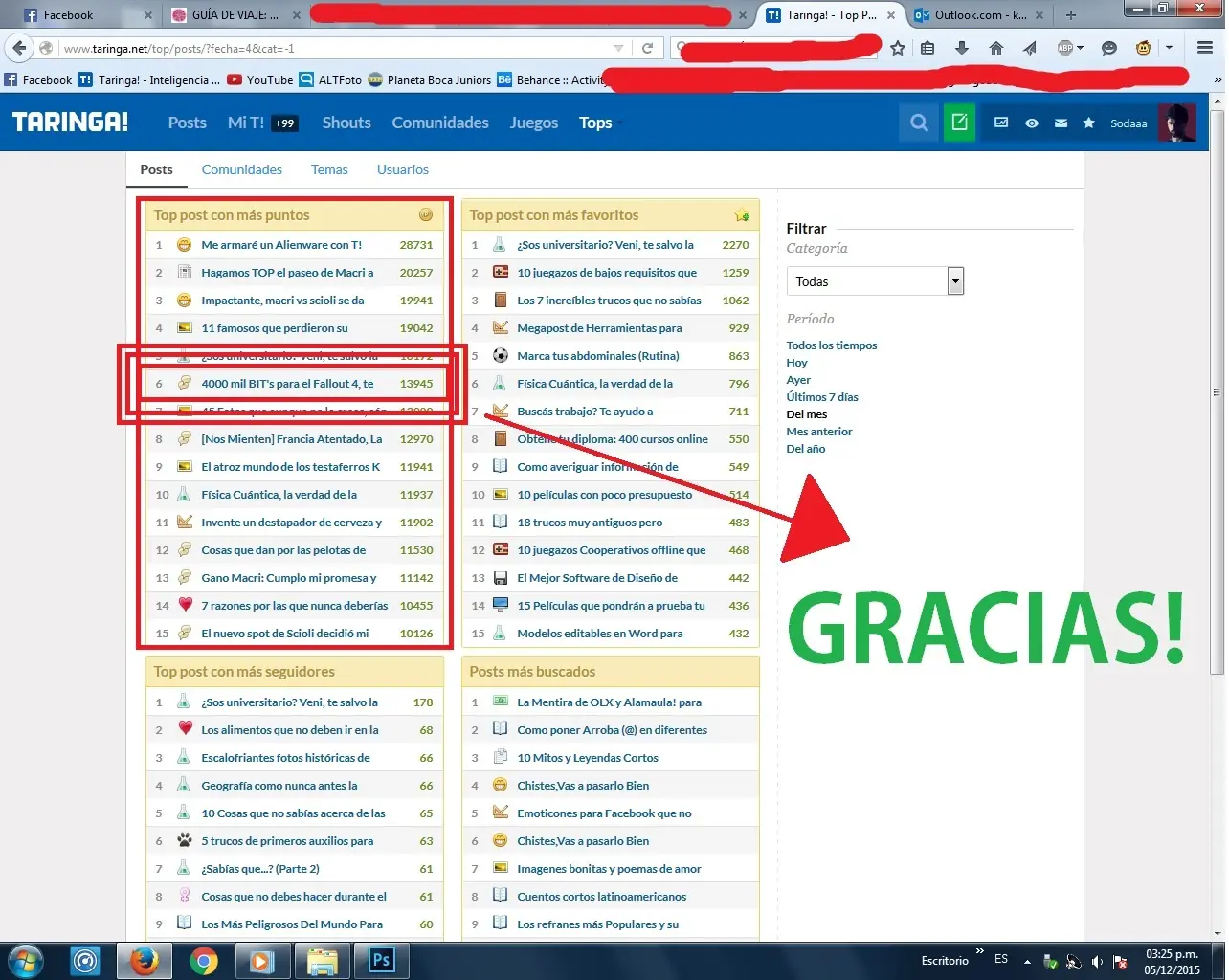Filter period by Últimos 7 días

pos(822,397)
